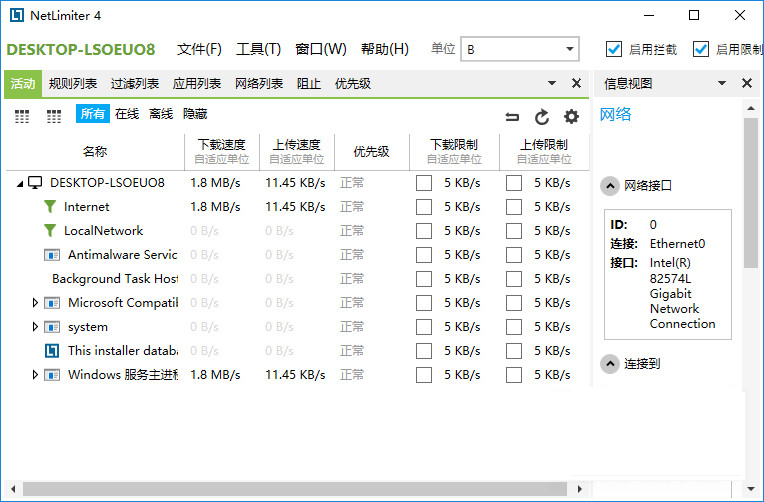The image size is (764, 502).
Task: Enable upload limit for system row
Action: point(514,327)
